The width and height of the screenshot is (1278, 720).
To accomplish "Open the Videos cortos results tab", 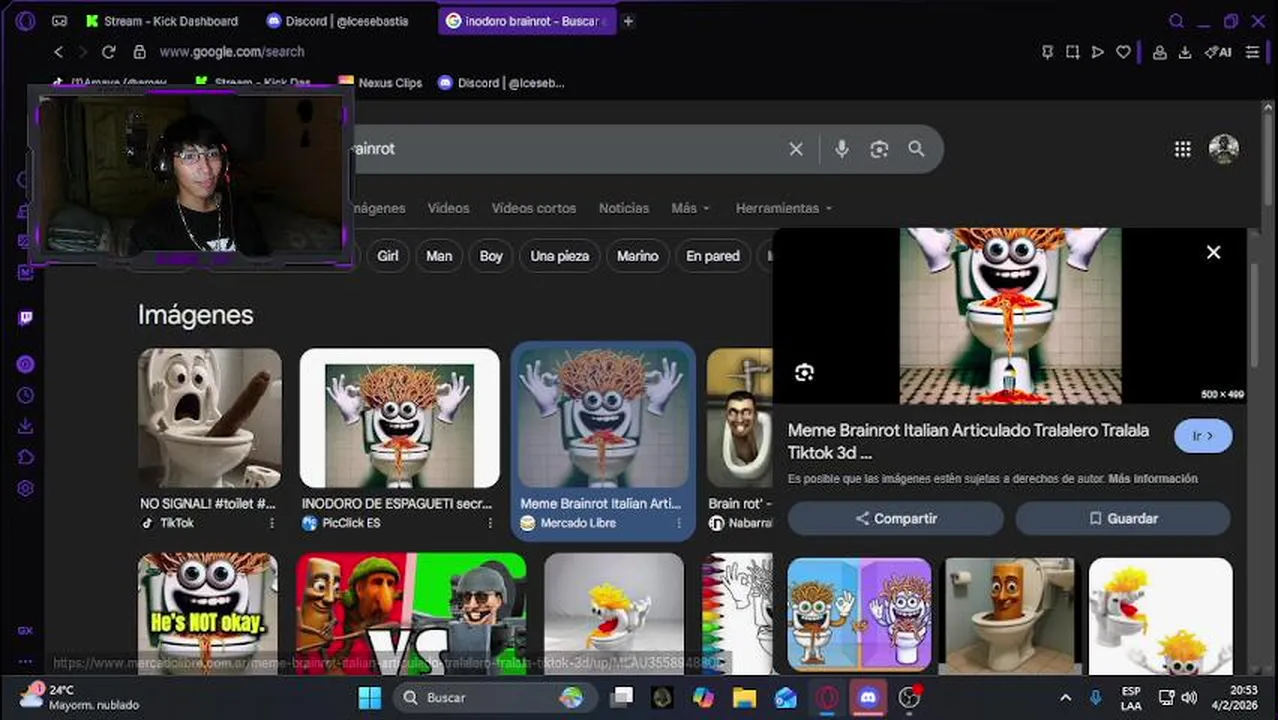I will coord(534,208).
